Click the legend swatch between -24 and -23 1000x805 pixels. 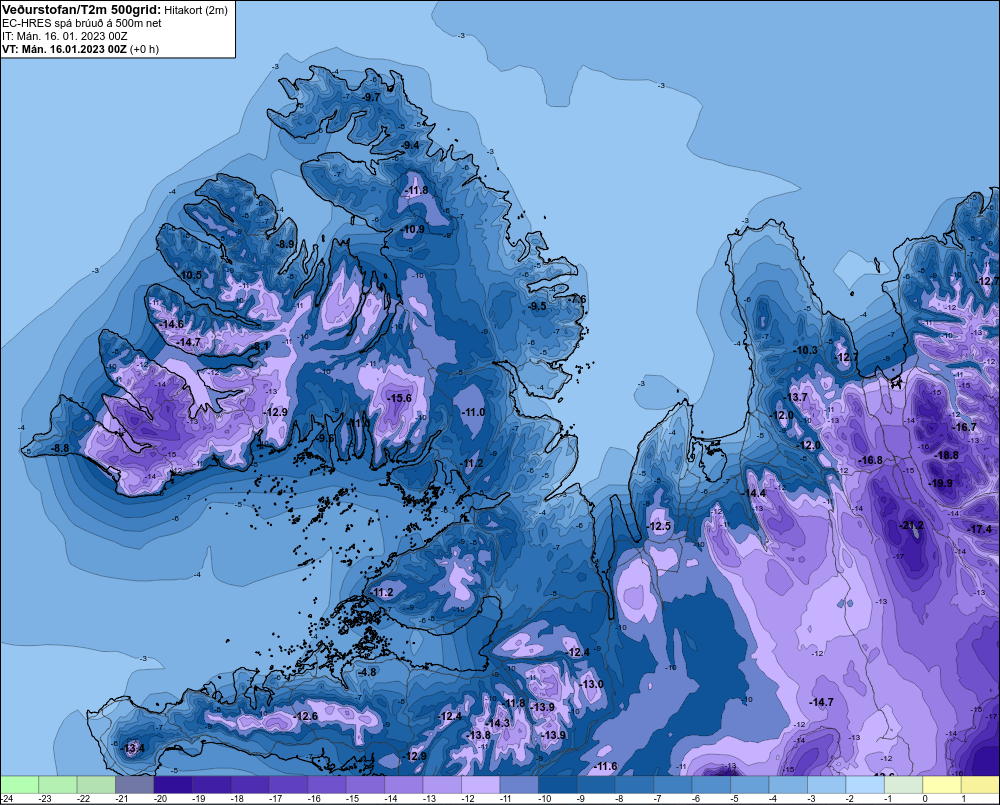click(20, 784)
